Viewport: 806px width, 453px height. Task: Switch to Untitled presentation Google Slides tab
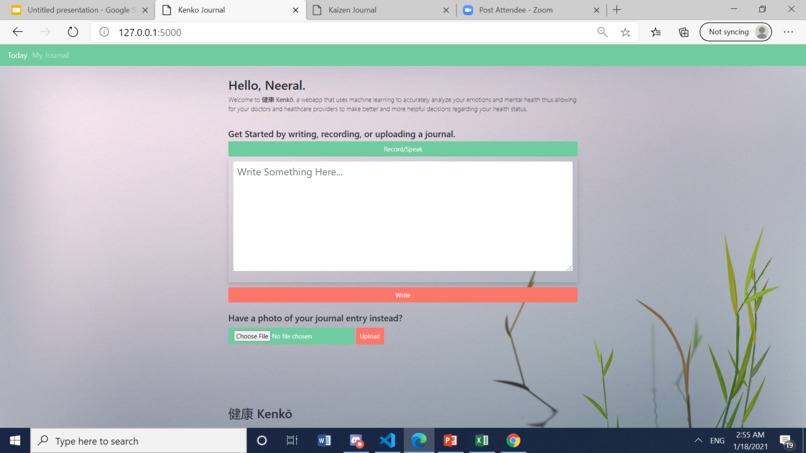(75, 10)
